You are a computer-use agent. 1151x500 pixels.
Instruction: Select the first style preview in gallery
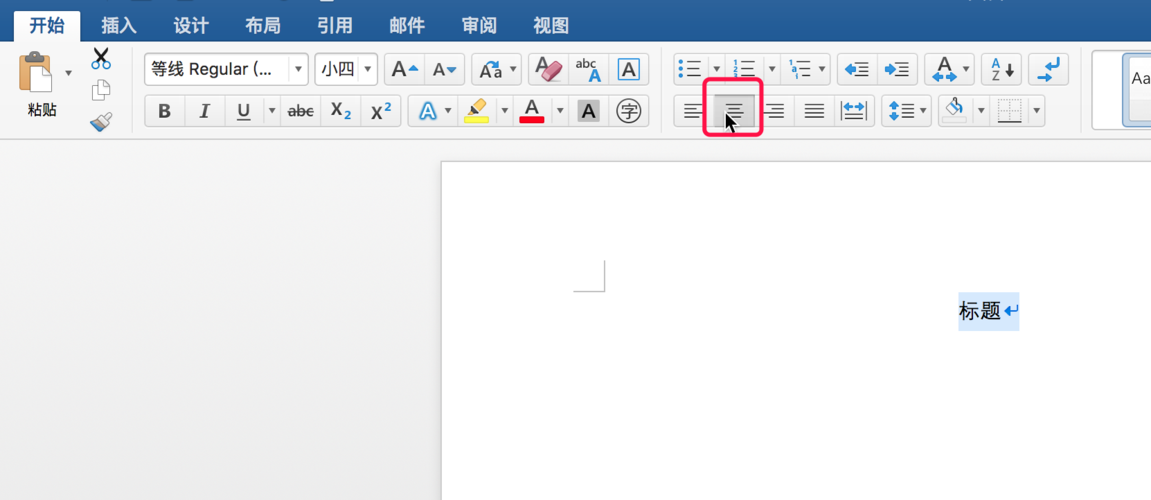1137,90
